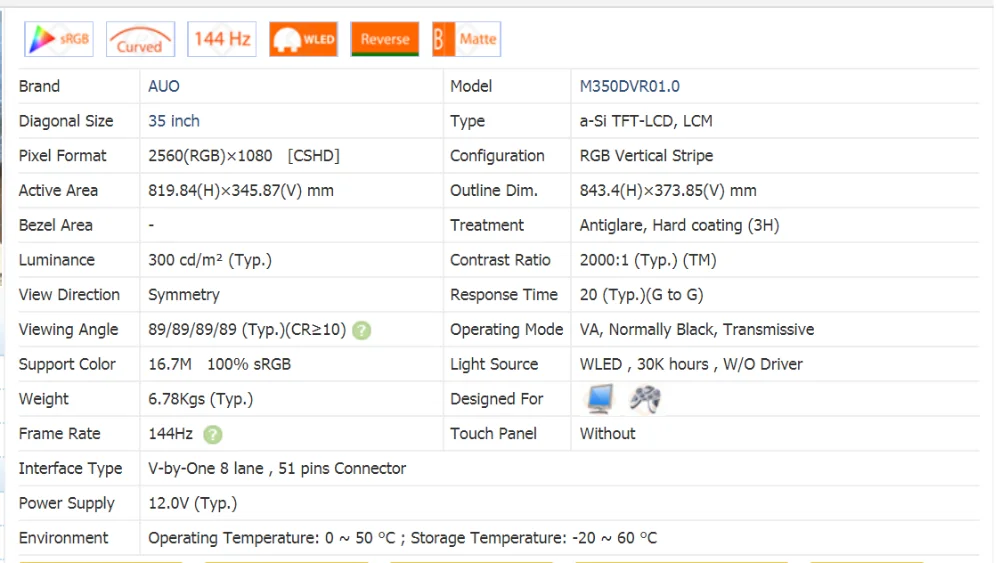Click the Pixel Format row label
Image resolution: width=1000 pixels, height=563 pixels.
point(62,156)
